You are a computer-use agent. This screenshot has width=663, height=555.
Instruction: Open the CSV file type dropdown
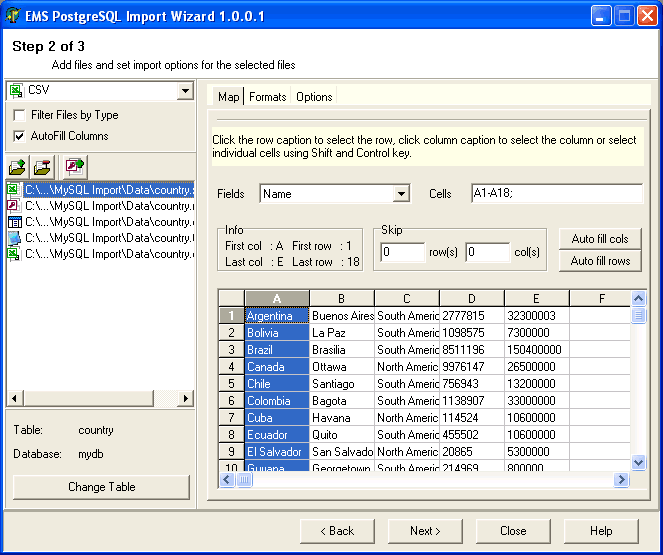tap(185, 91)
